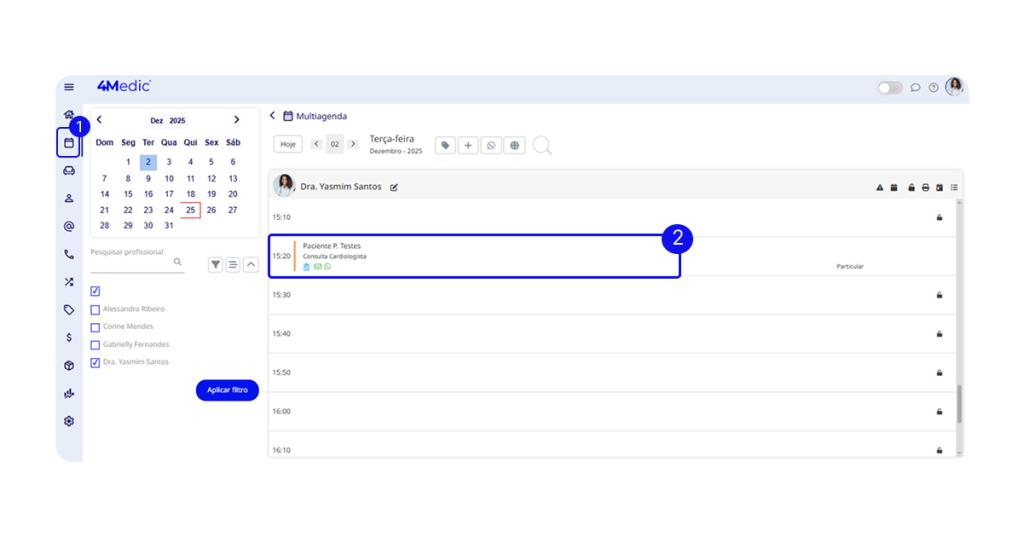The height and width of the screenshot is (537, 1024).
Task: Click edit icon next to Dra. Yasmim Santos
Action: [394, 187]
